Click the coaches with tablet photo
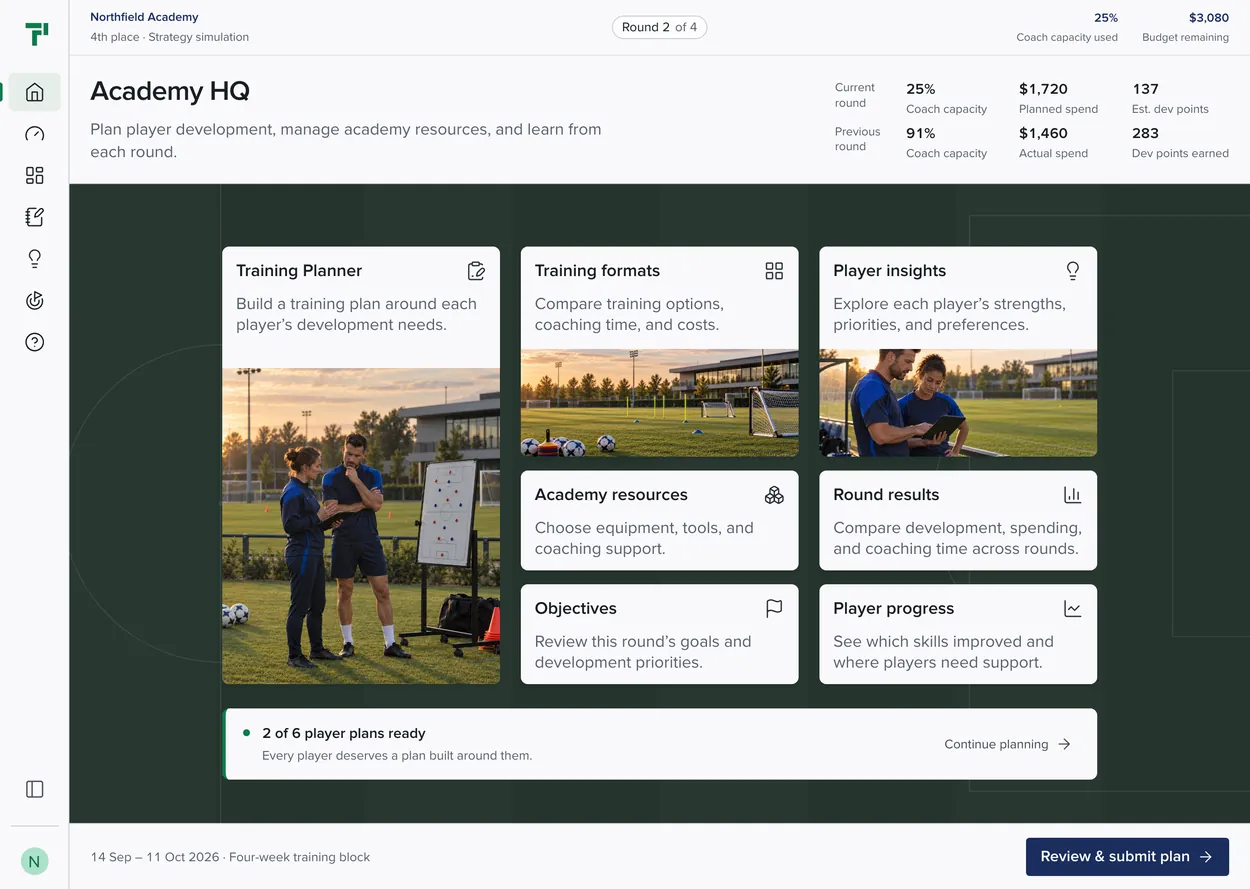Screen dimensions: 1250x889 tap(958, 403)
